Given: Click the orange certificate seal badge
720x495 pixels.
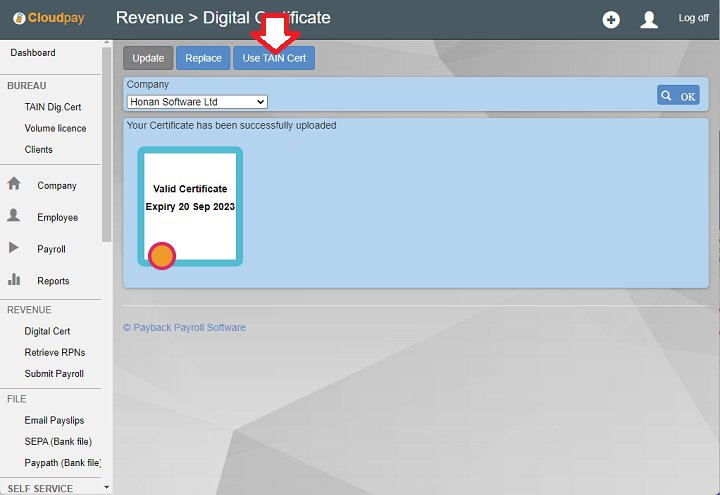Looking at the screenshot, I should pyautogui.click(x=162, y=256).
